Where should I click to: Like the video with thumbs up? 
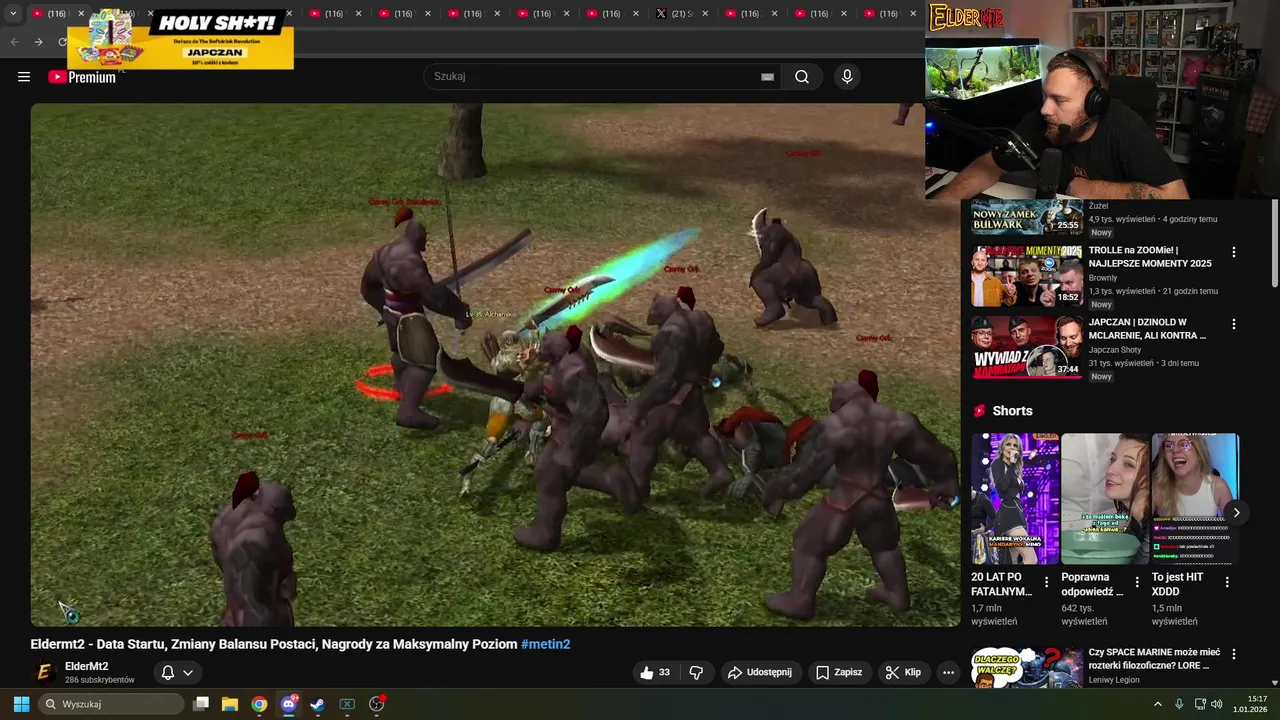(655, 672)
